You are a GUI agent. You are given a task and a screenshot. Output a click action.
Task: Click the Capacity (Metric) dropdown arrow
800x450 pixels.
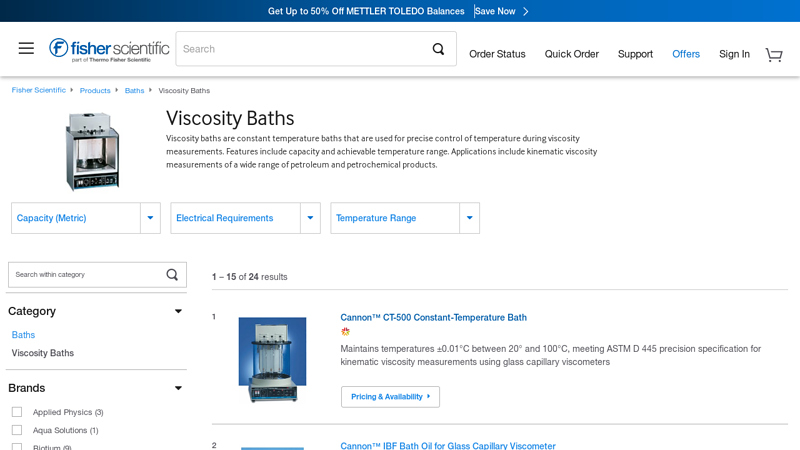[x=150, y=218]
